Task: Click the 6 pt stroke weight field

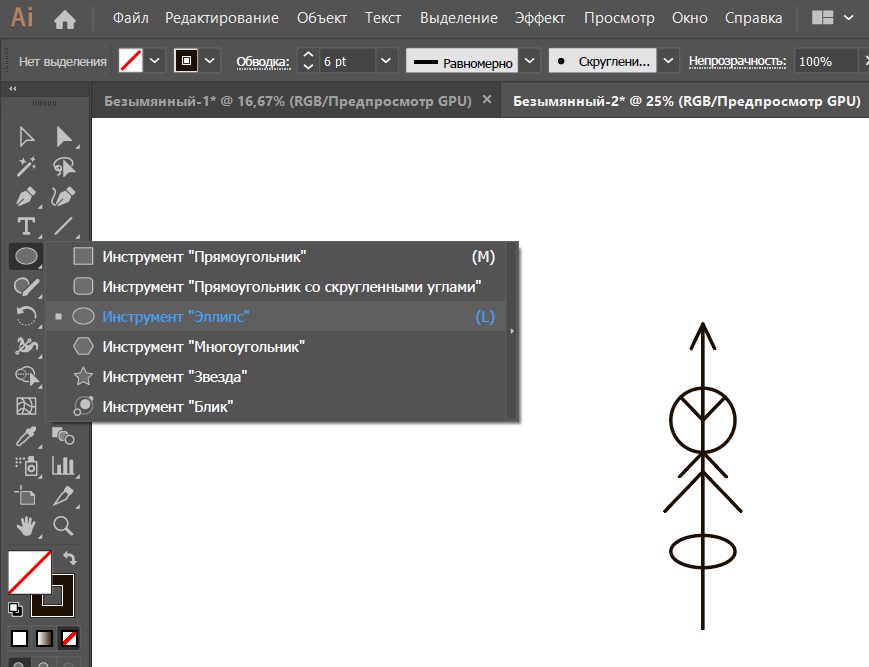Action: [347, 60]
